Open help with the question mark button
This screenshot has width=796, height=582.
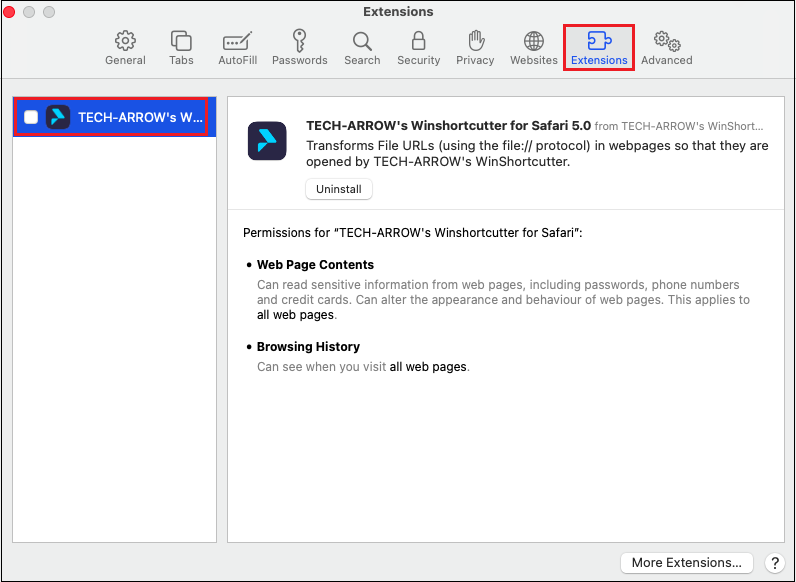(x=774, y=563)
